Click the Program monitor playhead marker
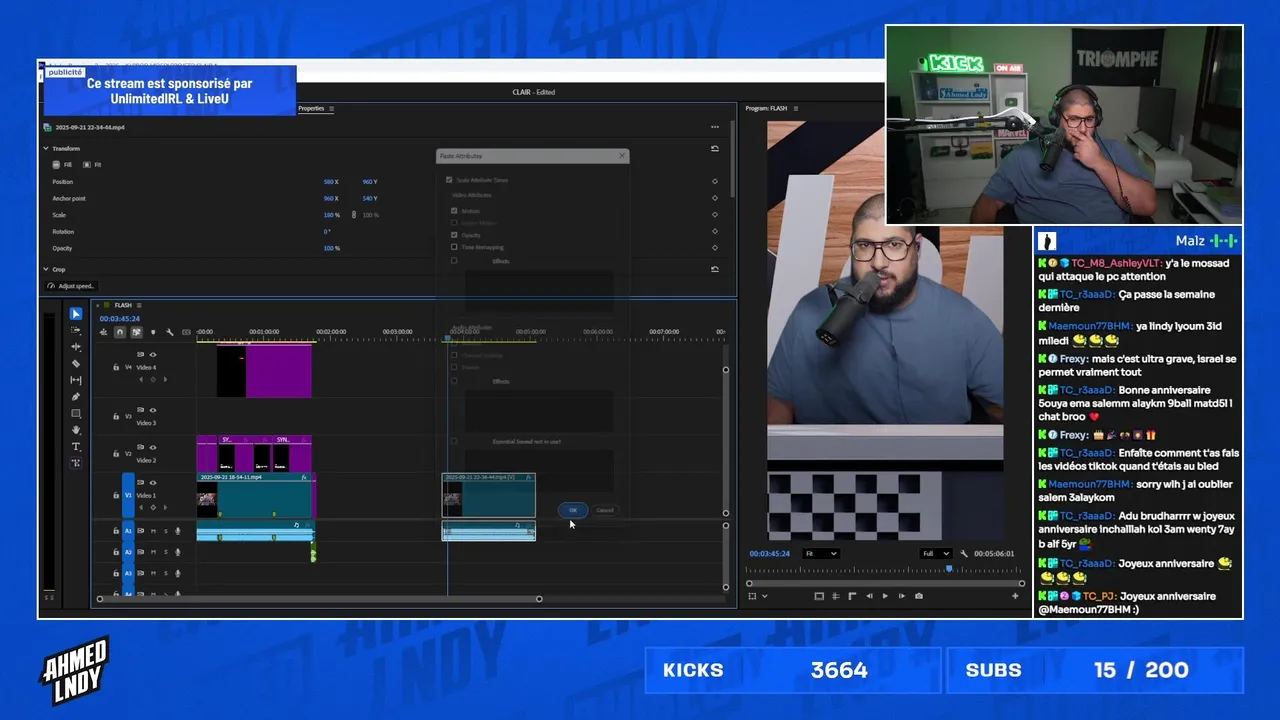The image size is (1280, 720). (x=949, y=569)
